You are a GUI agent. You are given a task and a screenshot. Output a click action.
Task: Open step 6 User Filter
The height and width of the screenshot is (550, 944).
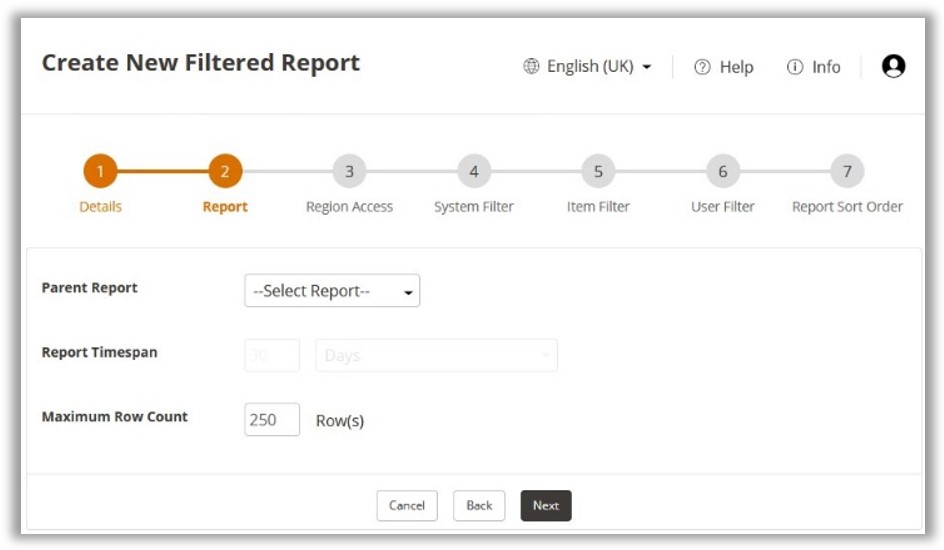[x=722, y=171]
